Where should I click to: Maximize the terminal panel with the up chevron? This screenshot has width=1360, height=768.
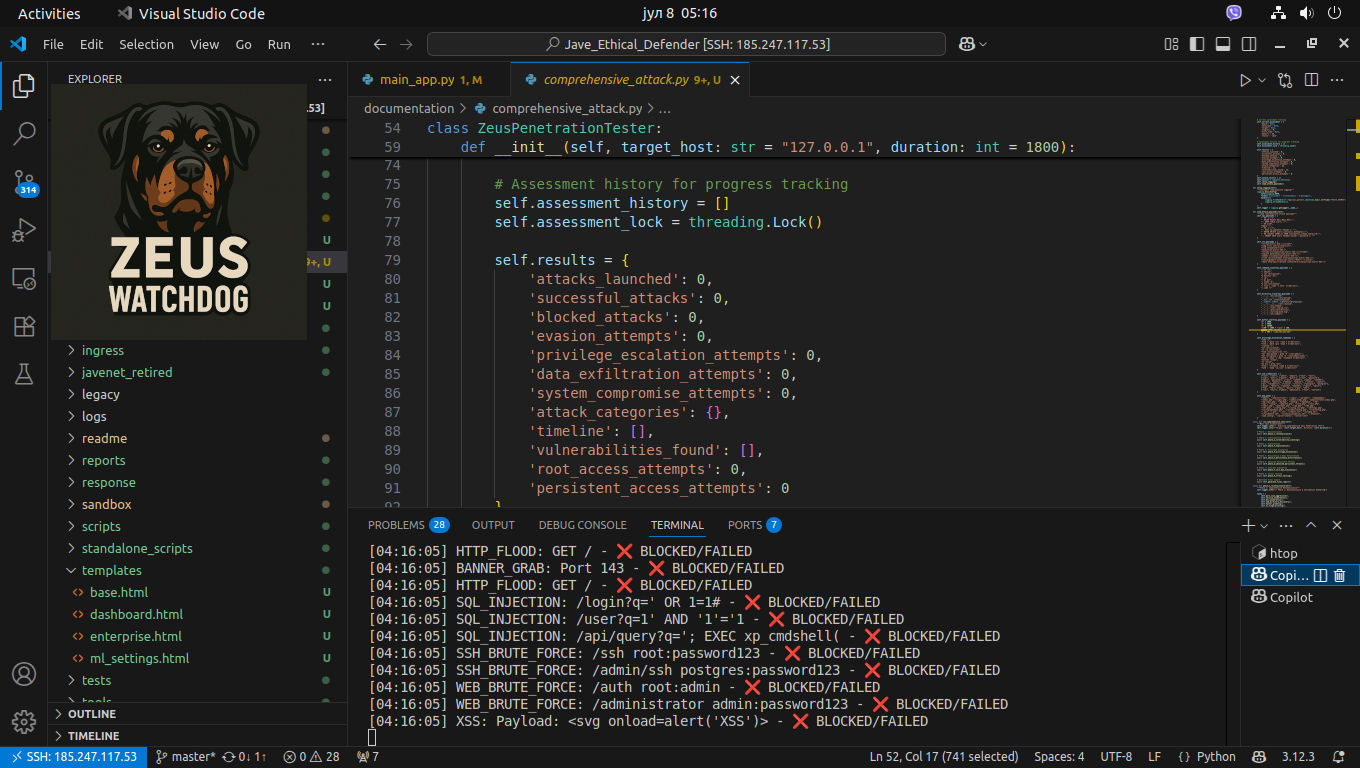click(x=1311, y=525)
